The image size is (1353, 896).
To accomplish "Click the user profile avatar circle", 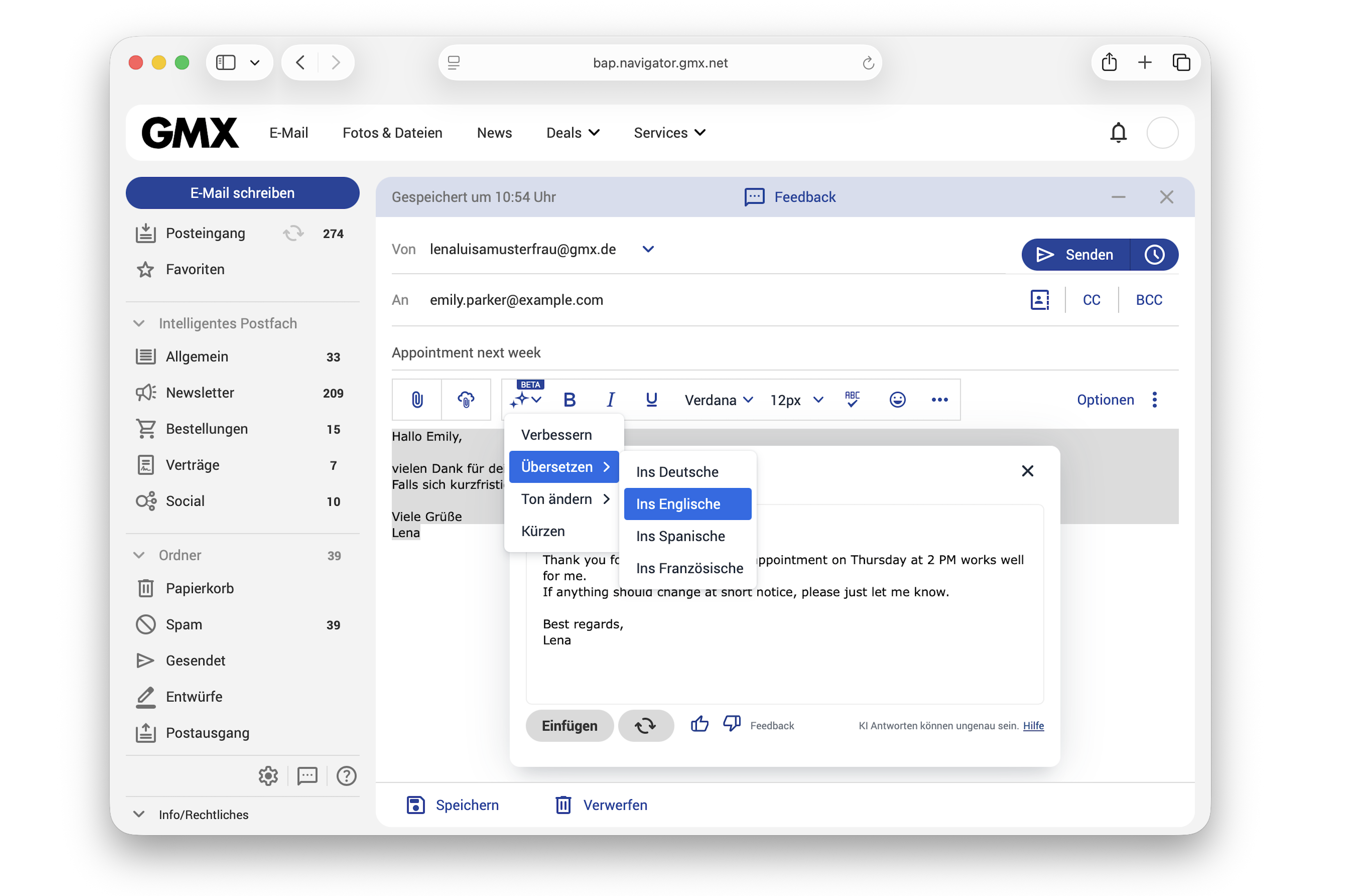I will tap(1162, 133).
